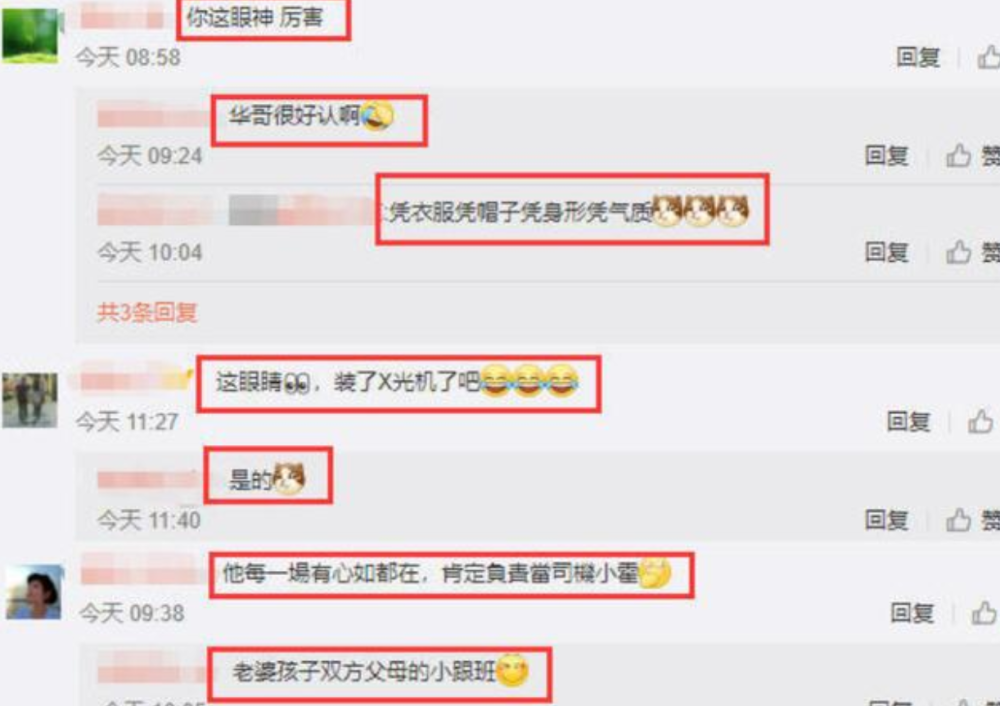Viewport: 1000px width, 706px height.
Task: Like the 09:38 comment thumbs-up icon
Action: [x=983, y=613]
